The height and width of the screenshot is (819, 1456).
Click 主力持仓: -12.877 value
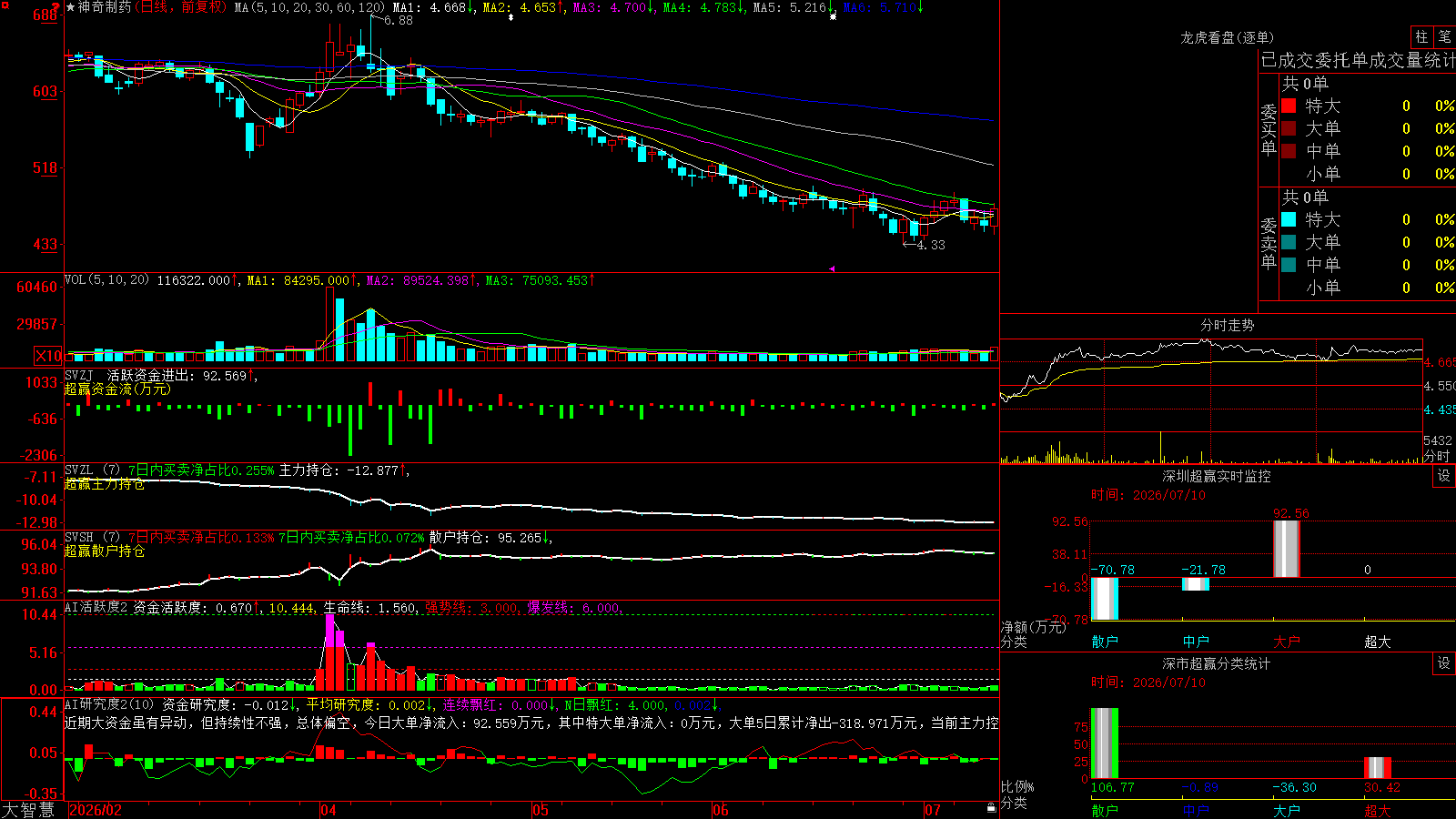(343, 470)
